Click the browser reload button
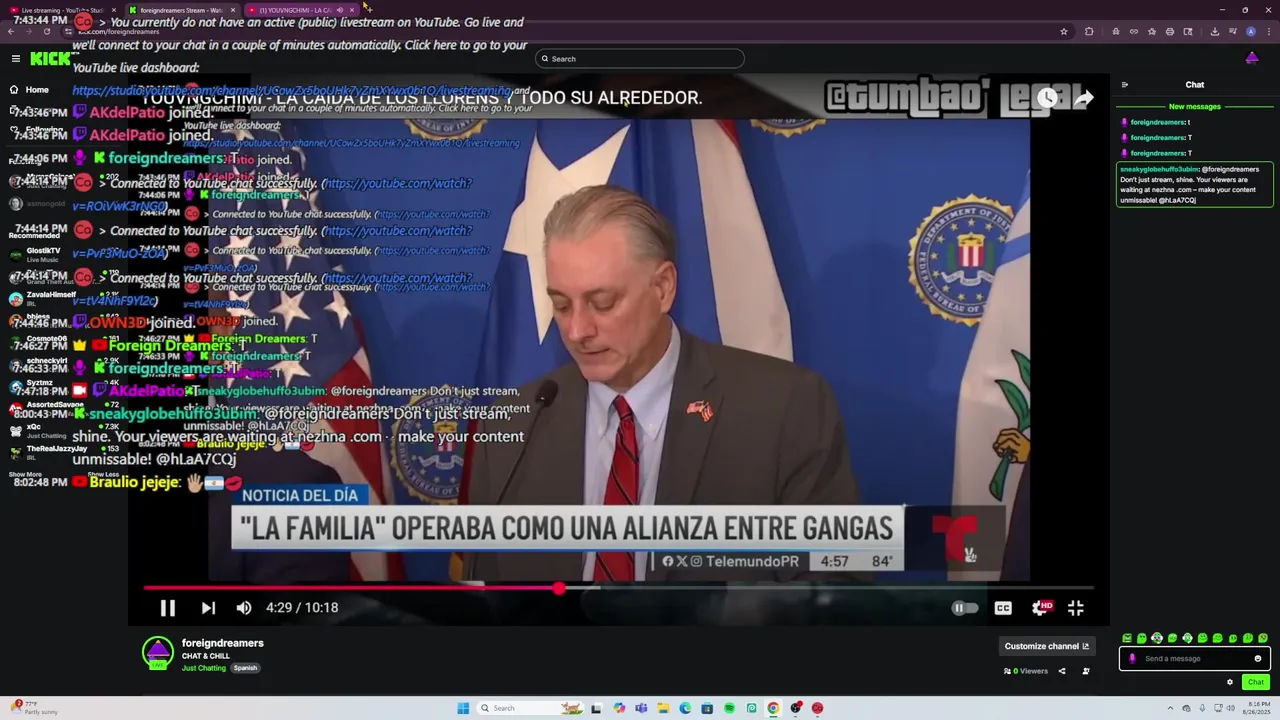This screenshot has width=1280, height=720. coord(47,31)
